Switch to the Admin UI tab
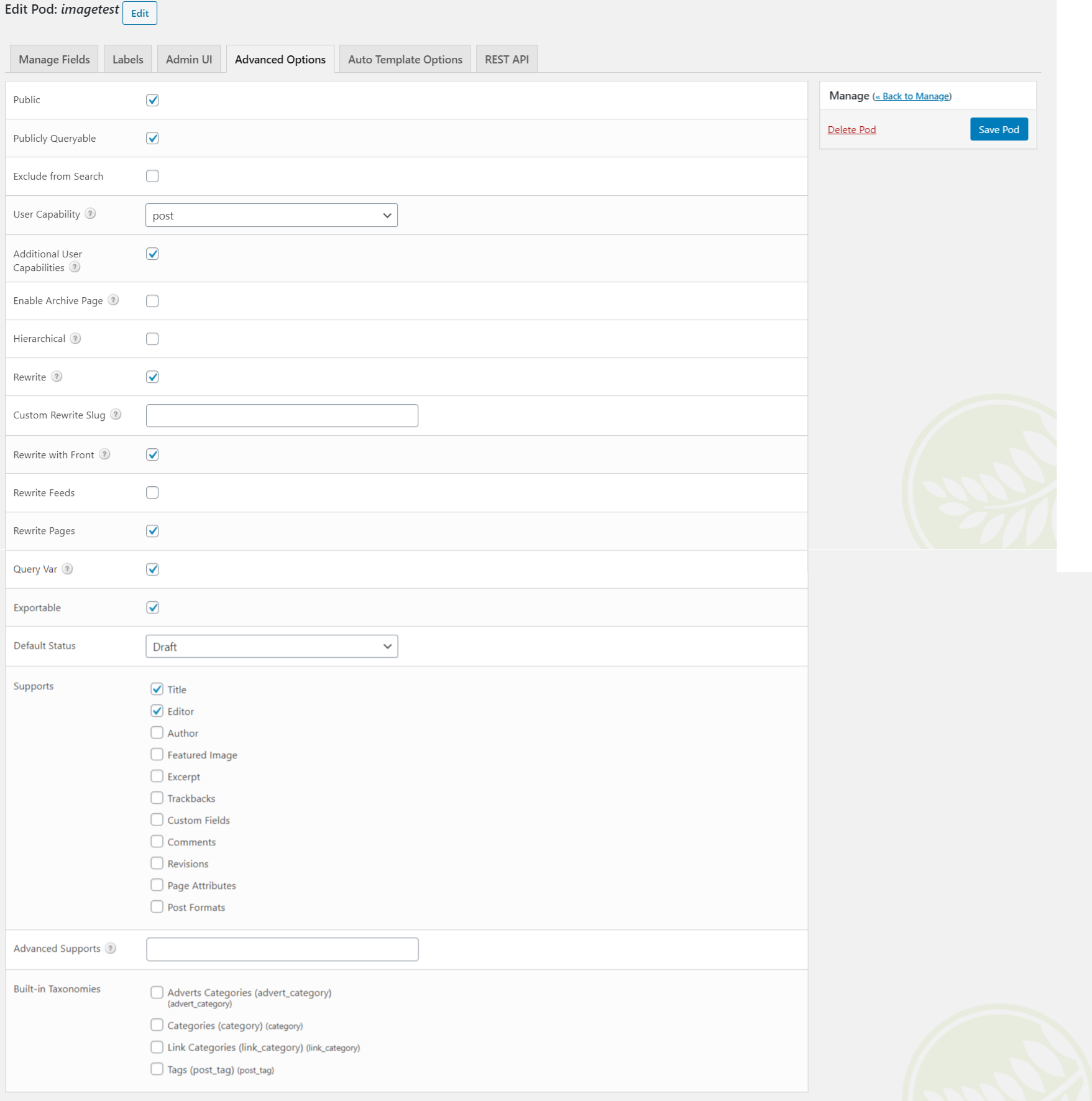Viewport: 1092px width, 1101px height. click(x=189, y=59)
